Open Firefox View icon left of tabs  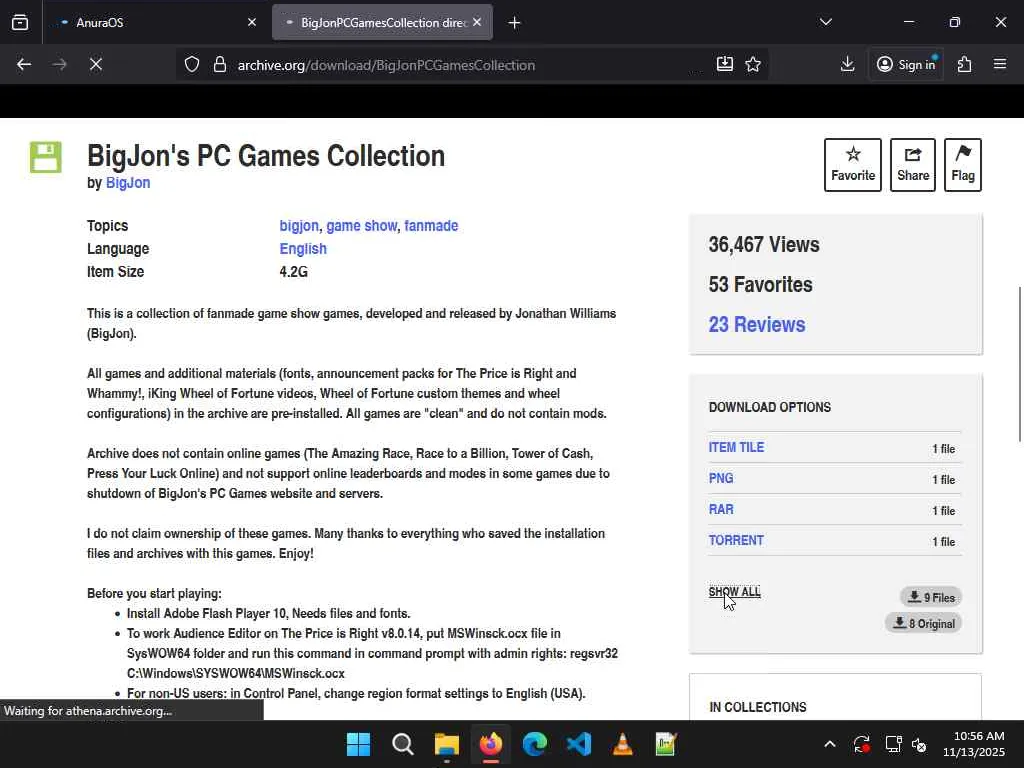tap(20, 22)
